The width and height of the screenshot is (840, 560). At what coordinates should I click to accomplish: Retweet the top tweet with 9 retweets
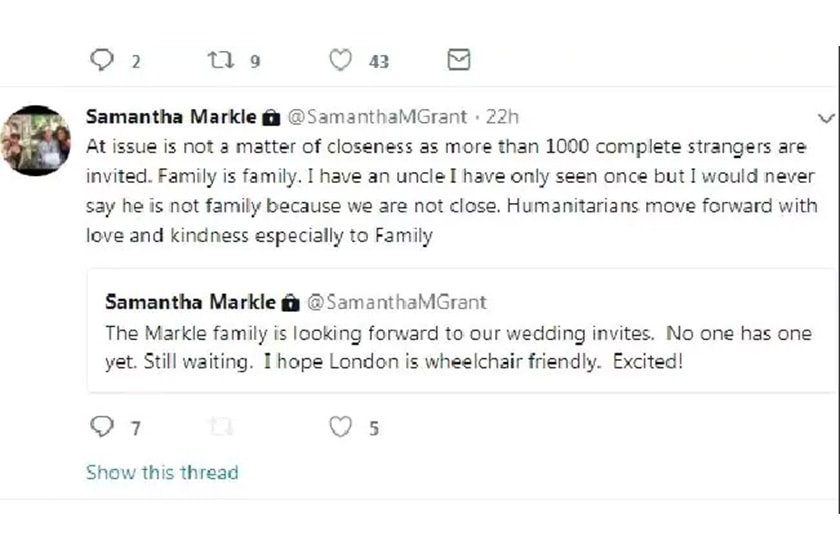point(219,61)
